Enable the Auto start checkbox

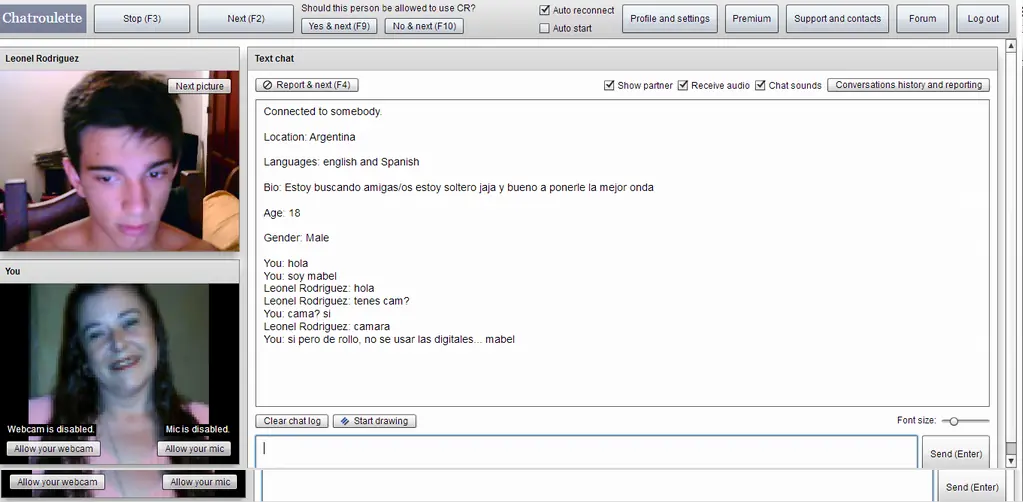pyautogui.click(x=545, y=28)
